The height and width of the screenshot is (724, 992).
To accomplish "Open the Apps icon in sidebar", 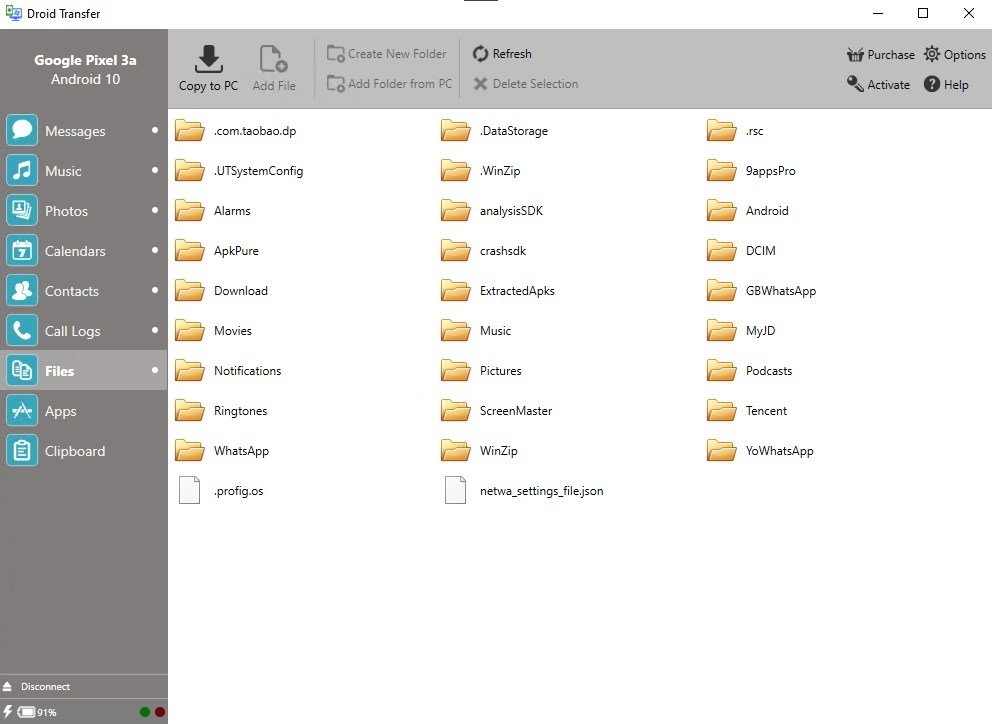I will (x=22, y=411).
